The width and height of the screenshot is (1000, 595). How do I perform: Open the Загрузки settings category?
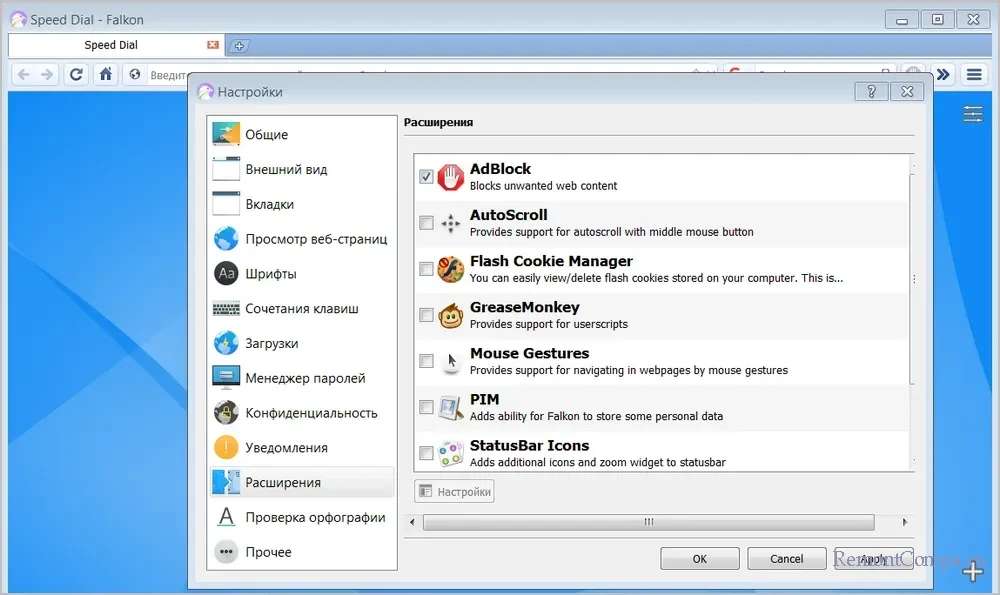[302, 343]
